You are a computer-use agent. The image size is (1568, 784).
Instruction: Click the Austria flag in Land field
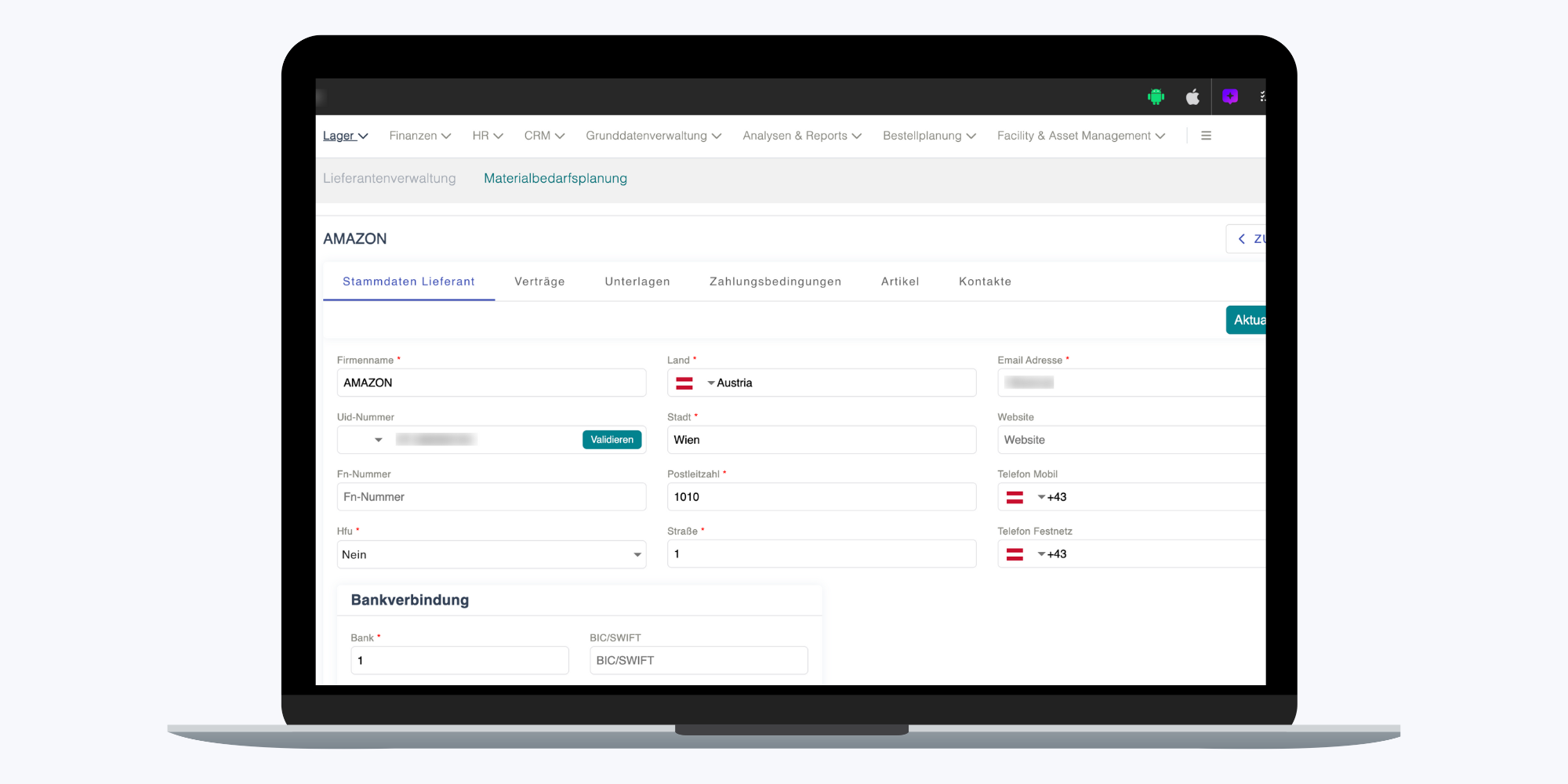coord(684,383)
